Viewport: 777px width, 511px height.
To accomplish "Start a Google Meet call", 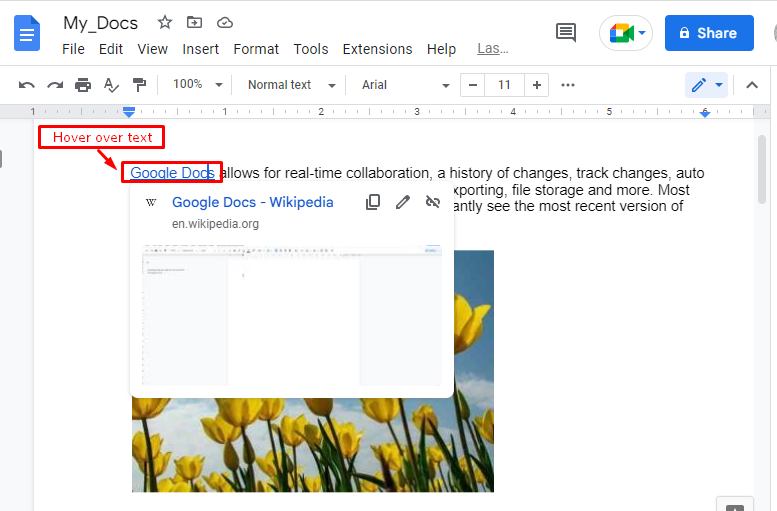I will pyautogui.click(x=626, y=33).
